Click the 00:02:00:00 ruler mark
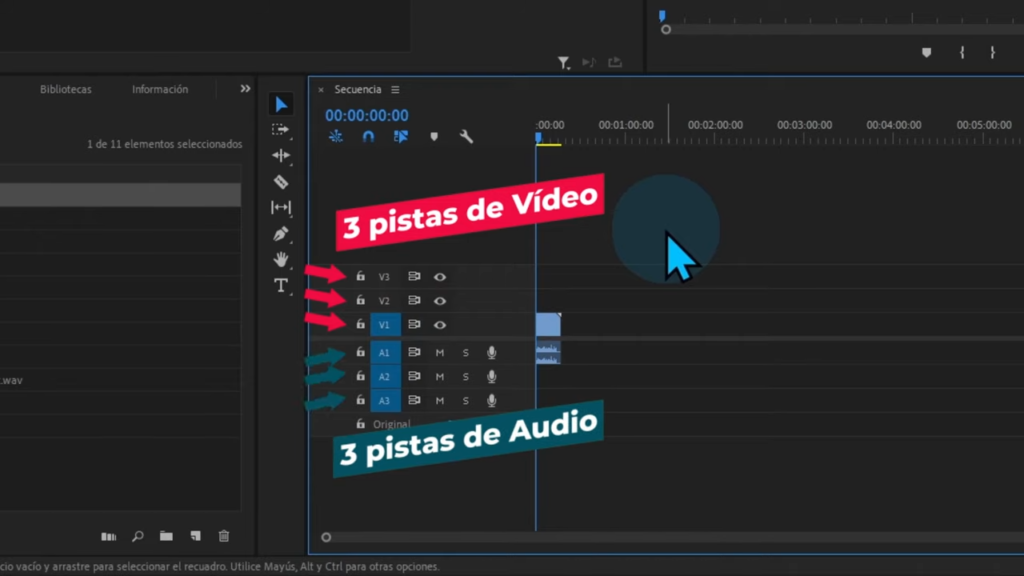Viewport: 1024px width, 576px height. 715,125
